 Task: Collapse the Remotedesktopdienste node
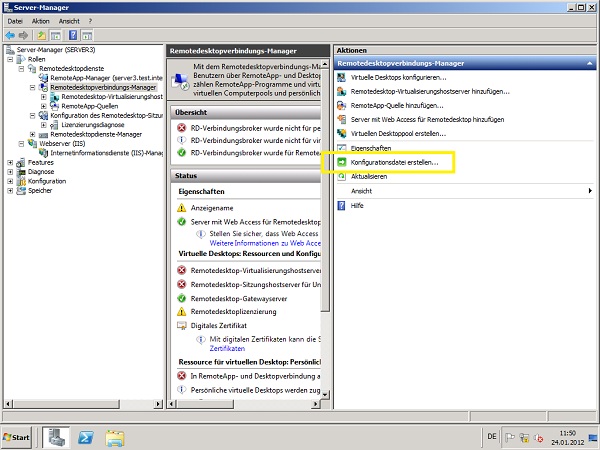tap(21, 68)
